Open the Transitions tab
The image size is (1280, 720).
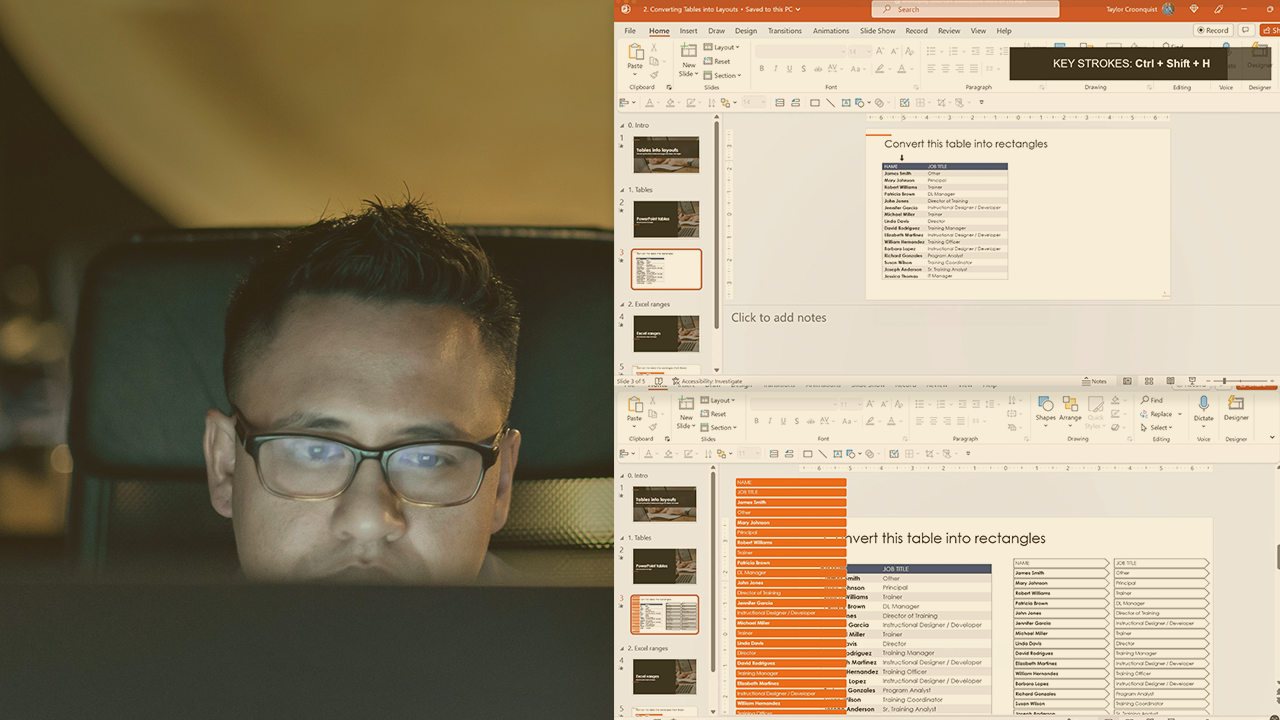point(784,31)
